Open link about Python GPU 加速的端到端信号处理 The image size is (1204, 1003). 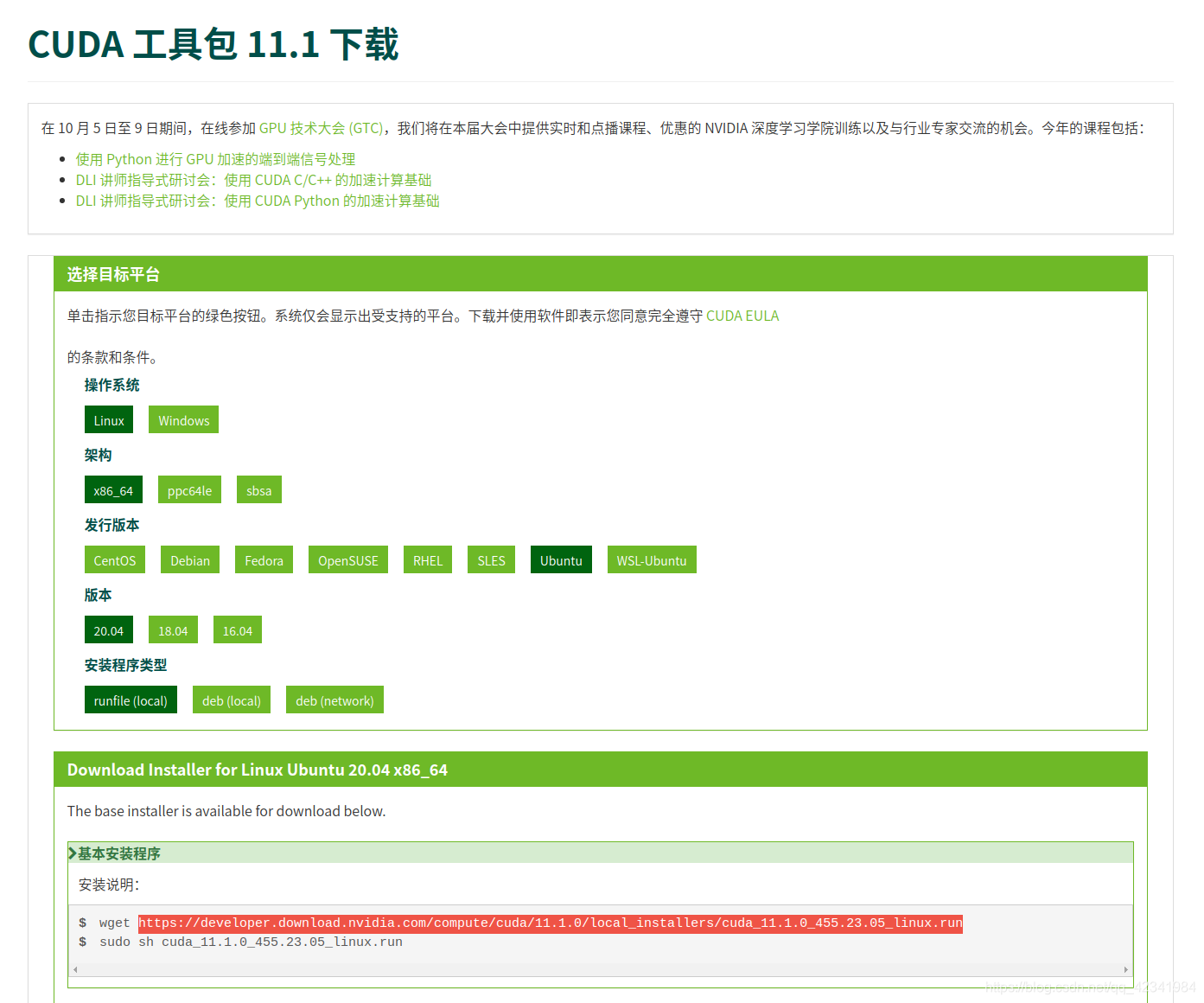pos(215,159)
